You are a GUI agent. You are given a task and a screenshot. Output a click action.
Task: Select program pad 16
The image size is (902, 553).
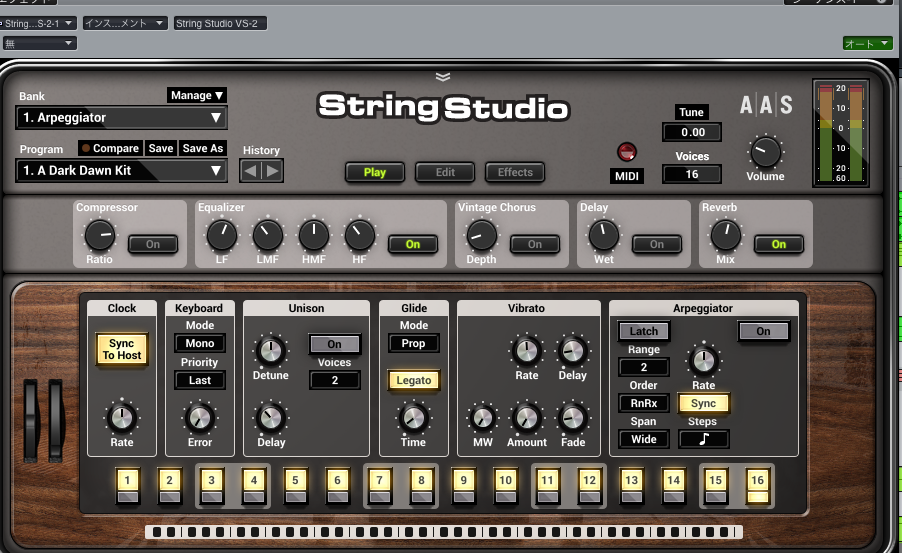coord(758,487)
